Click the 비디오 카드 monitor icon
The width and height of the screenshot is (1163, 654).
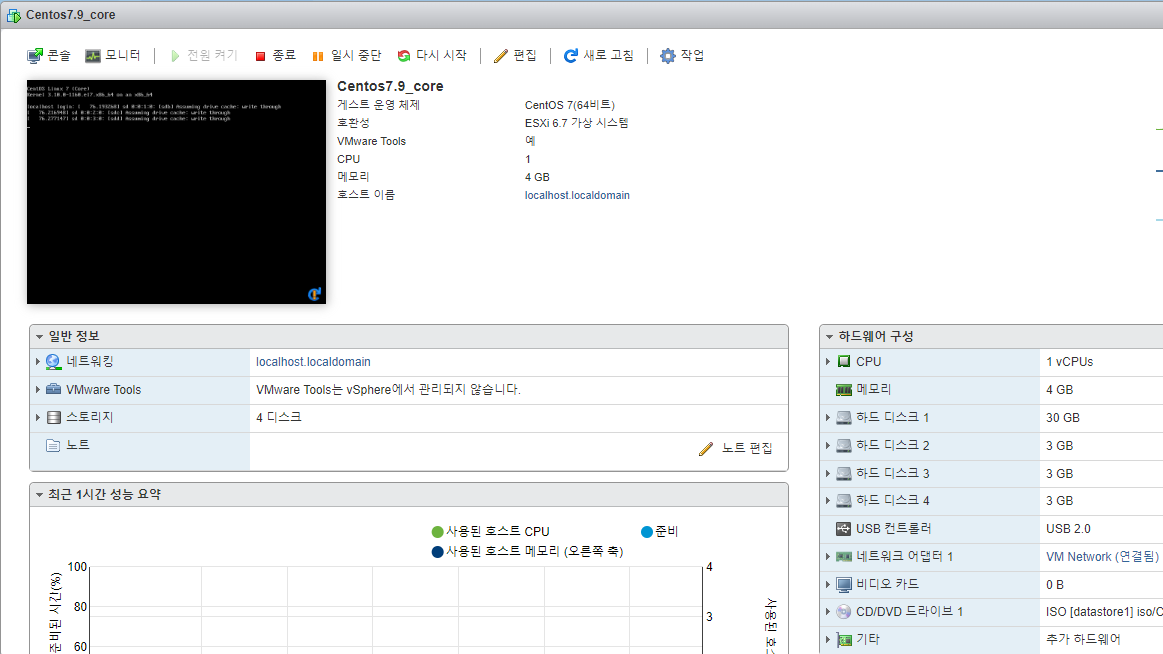click(x=844, y=584)
